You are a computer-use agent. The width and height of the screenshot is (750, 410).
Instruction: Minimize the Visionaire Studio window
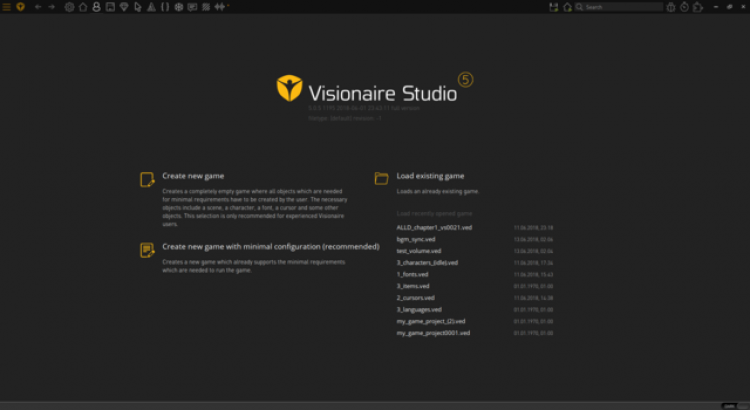pyautogui.click(x=716, y=7)
